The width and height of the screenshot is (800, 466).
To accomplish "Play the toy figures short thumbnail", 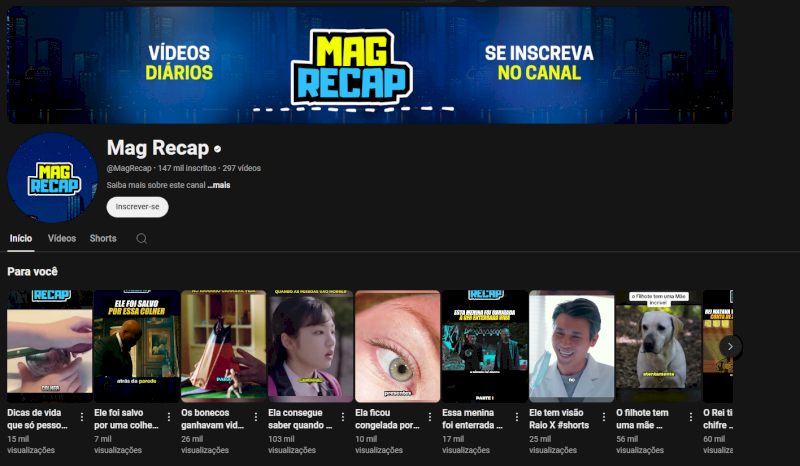I will pyautogui.click(x=223, y=347).
